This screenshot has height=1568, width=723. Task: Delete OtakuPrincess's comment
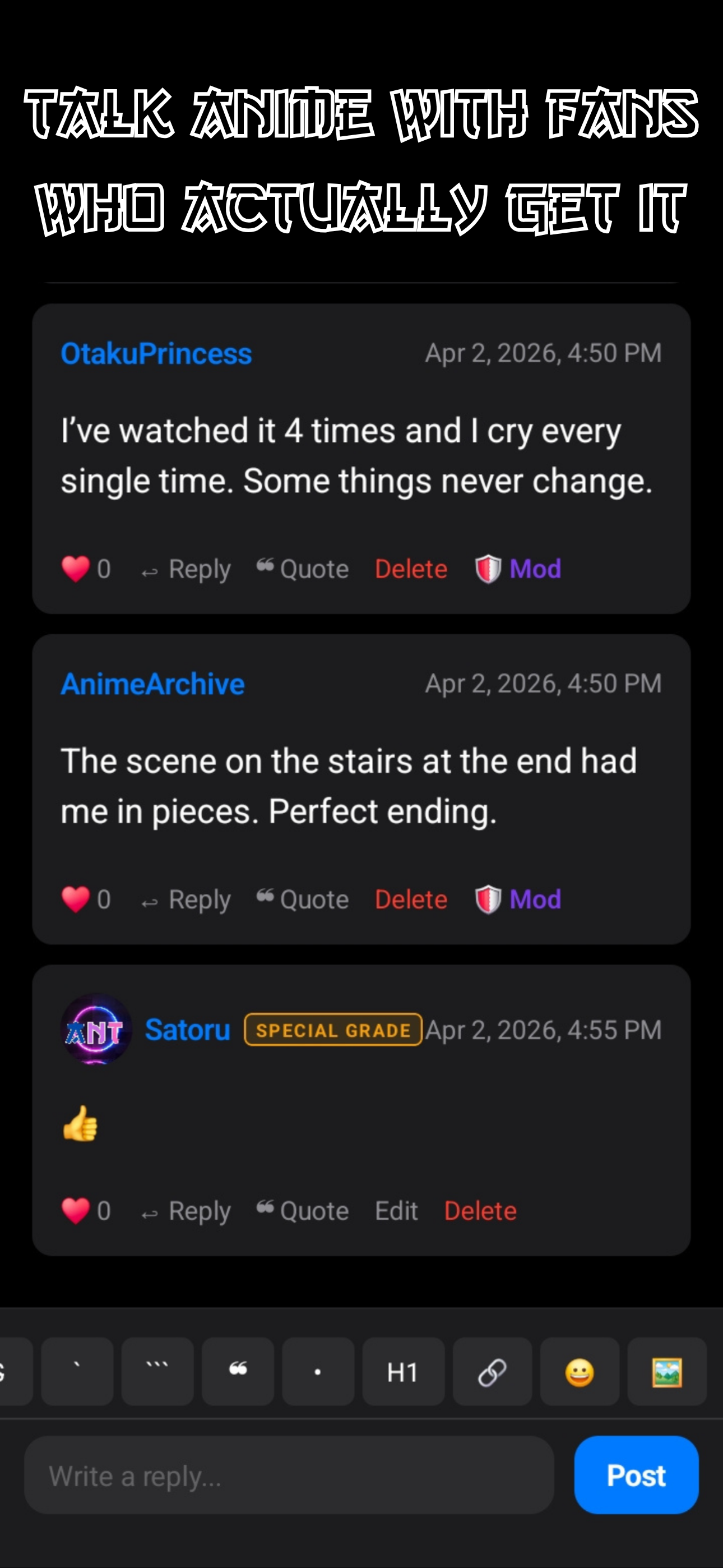pyautogui.click(x=411, y=569)
